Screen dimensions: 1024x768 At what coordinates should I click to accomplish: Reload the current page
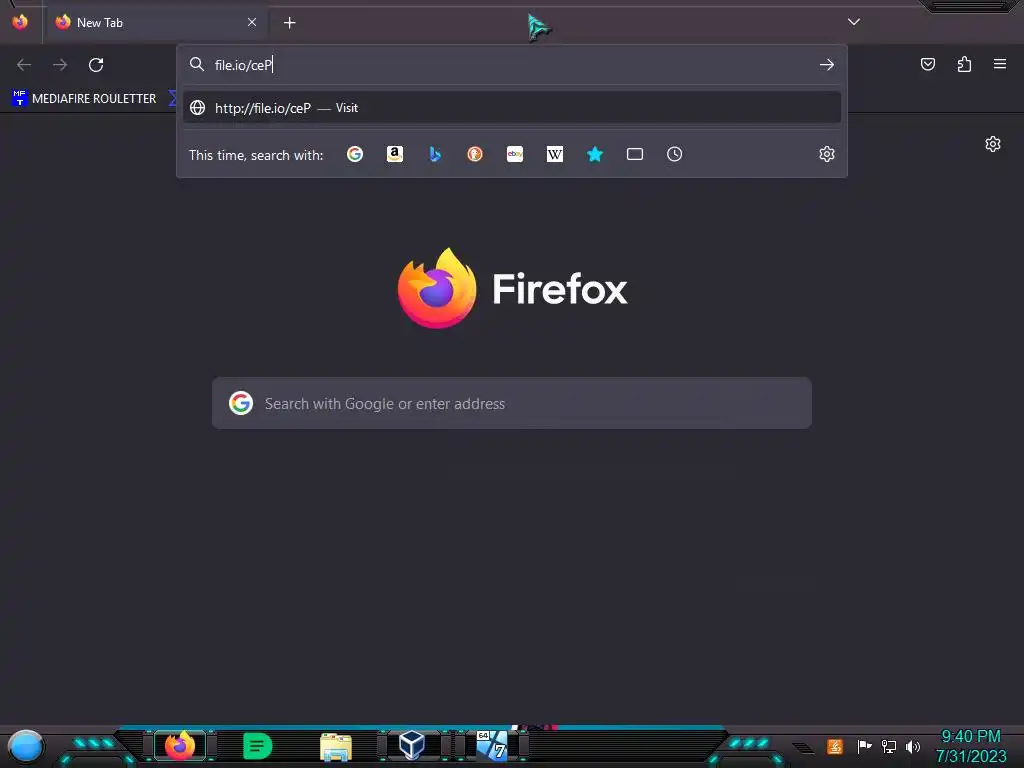click(96, 65)
